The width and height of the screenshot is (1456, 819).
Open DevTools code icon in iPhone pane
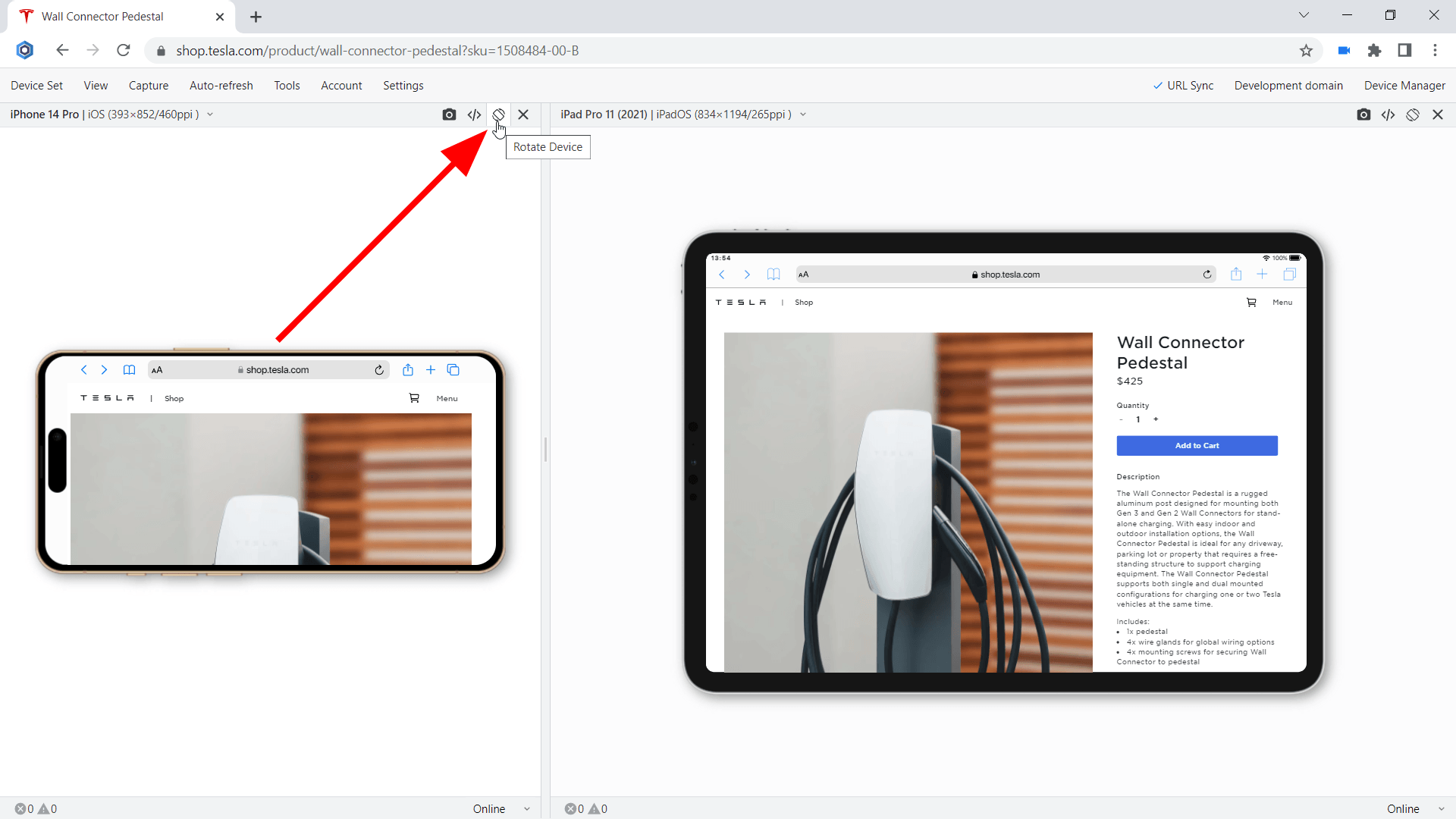(474, 115)
